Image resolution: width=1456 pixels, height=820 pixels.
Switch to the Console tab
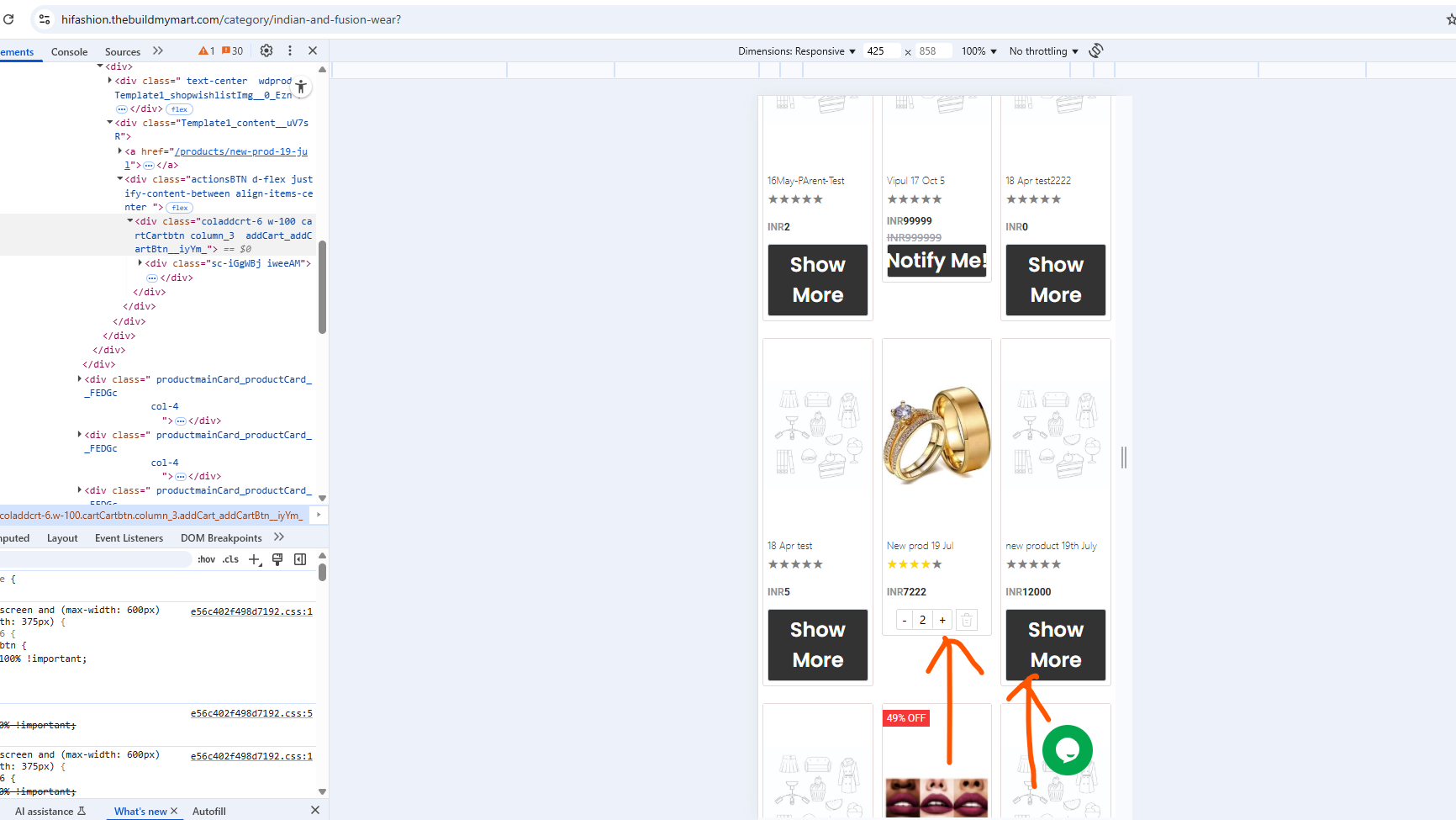69,51
